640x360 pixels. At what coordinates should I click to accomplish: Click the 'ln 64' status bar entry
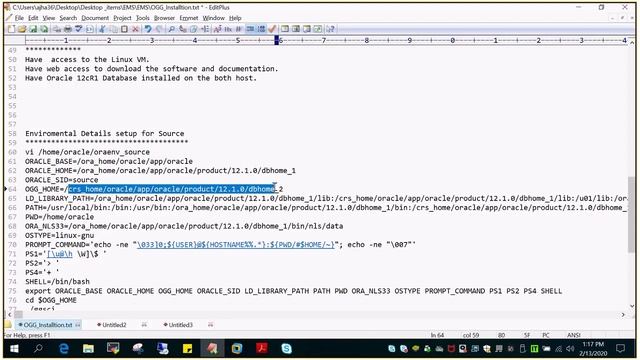437,335
